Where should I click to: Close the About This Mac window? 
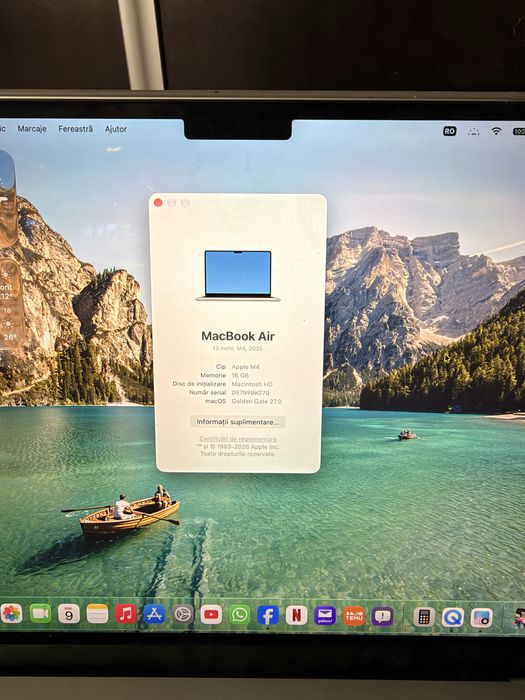click(x=158, y=203)
